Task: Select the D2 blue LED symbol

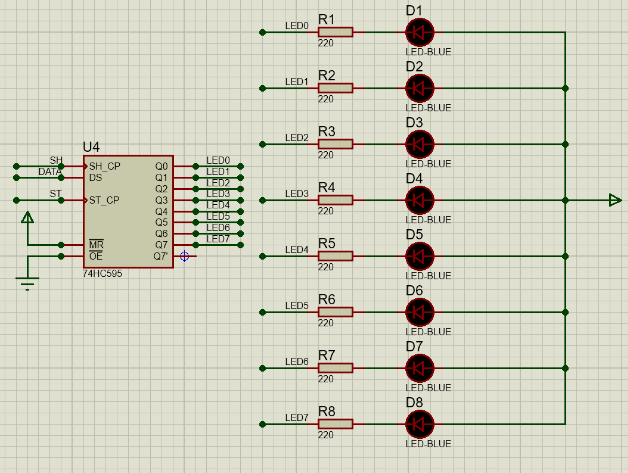Action: pyautogui.click(x=420, y=89)
